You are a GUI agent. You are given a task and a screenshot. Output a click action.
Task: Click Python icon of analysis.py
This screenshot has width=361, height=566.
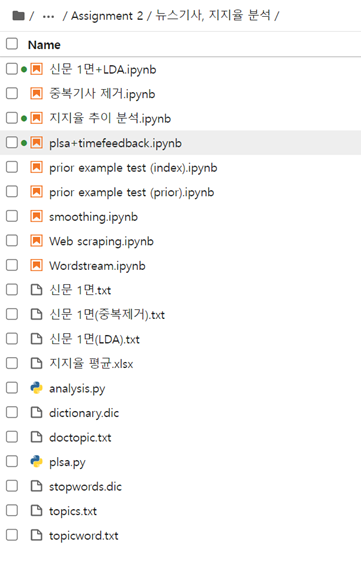tap(36, 388)
